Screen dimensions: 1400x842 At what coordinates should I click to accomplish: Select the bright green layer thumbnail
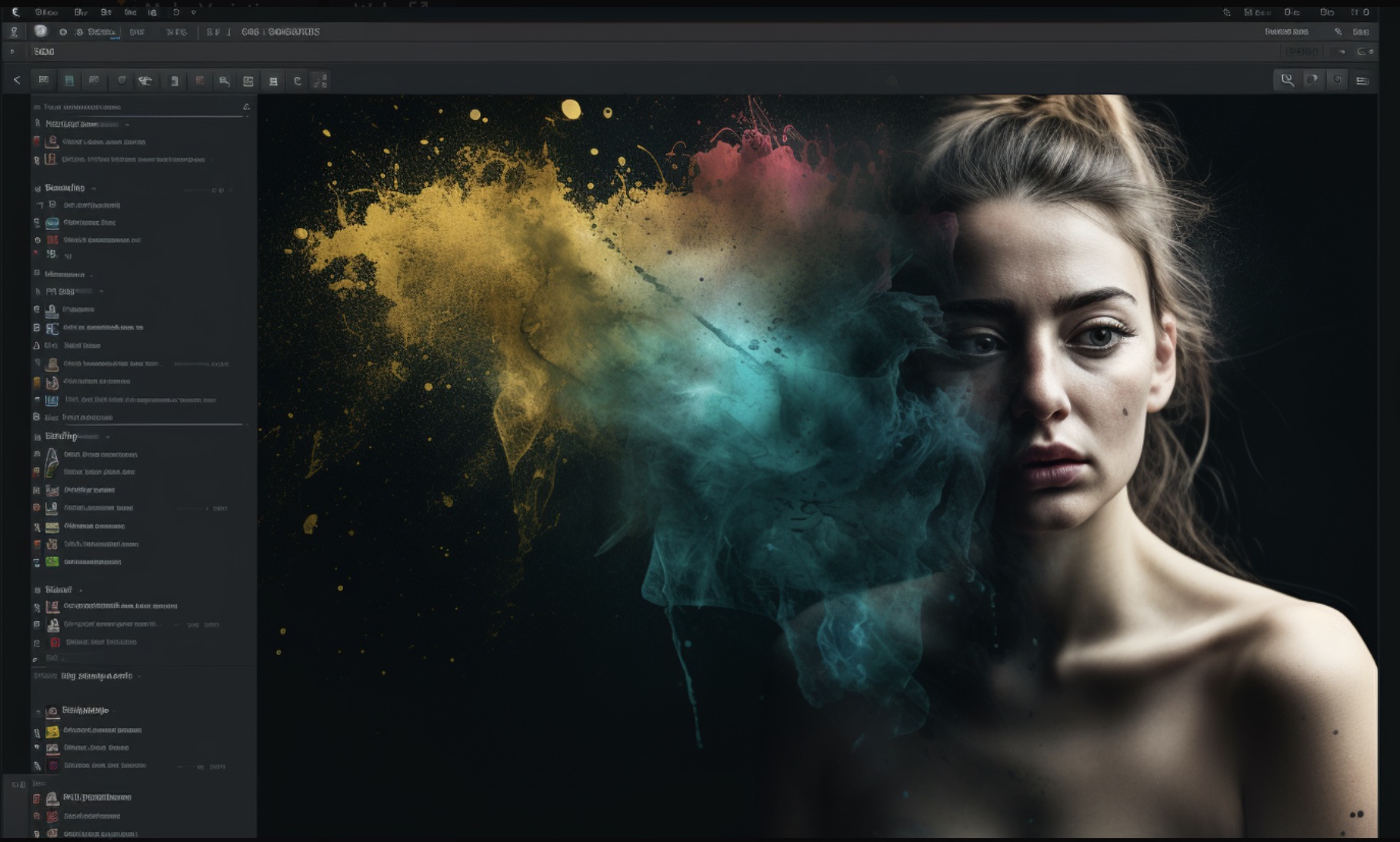click(52, 562)
